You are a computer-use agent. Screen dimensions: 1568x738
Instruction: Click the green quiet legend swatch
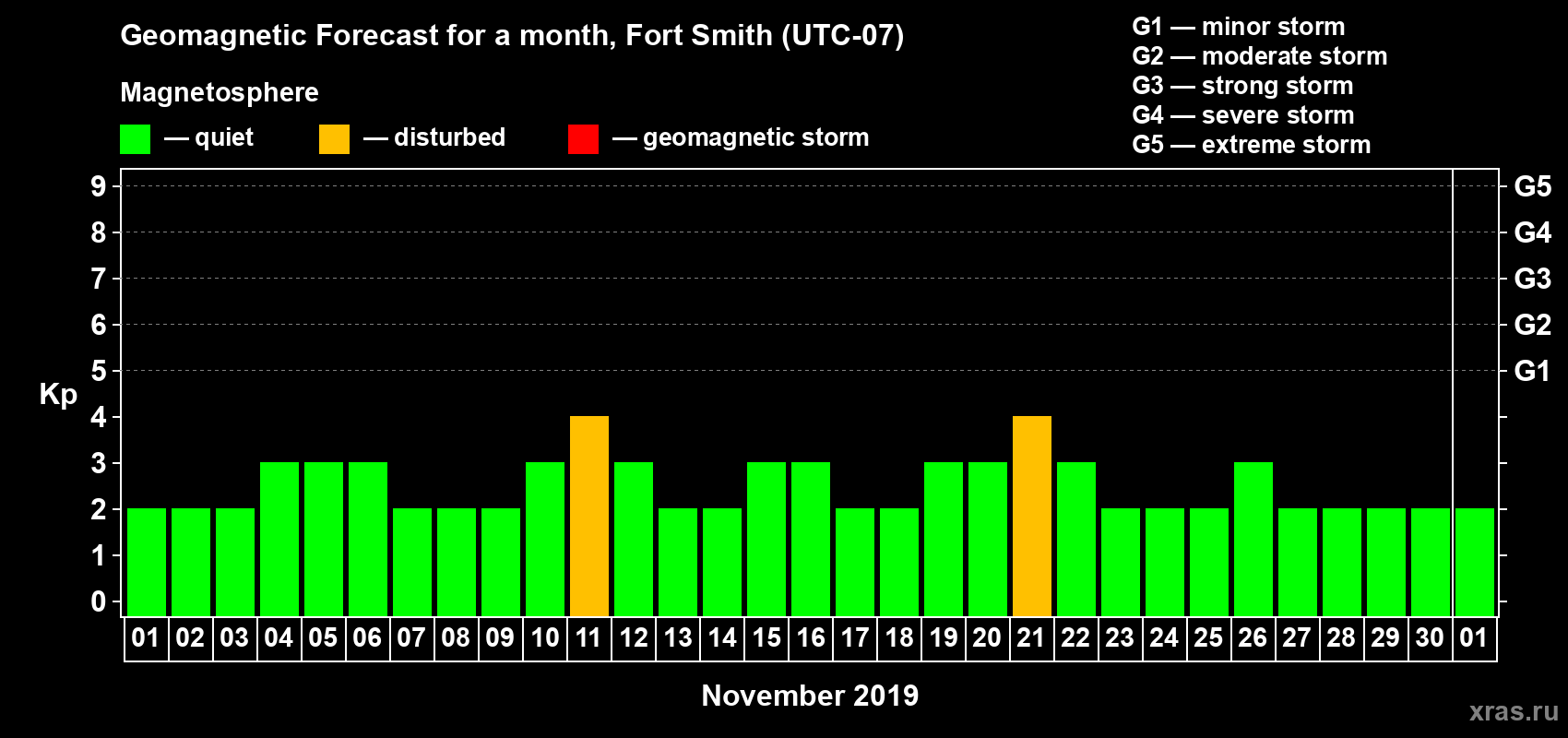[135, 139]
